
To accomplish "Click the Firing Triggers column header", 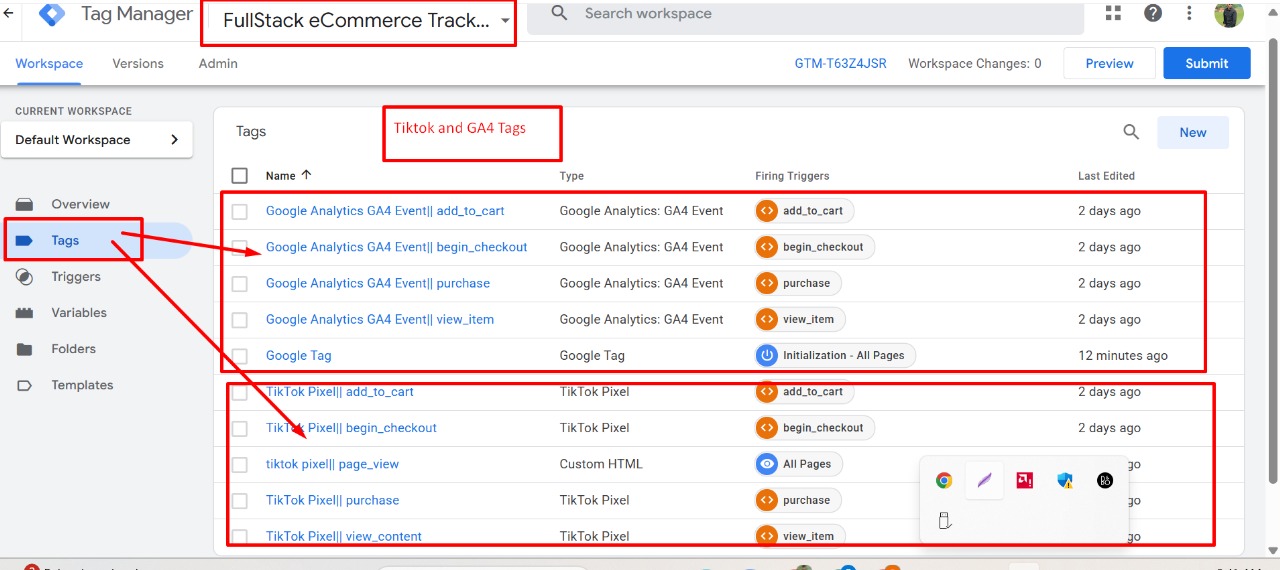I will 792,176.
